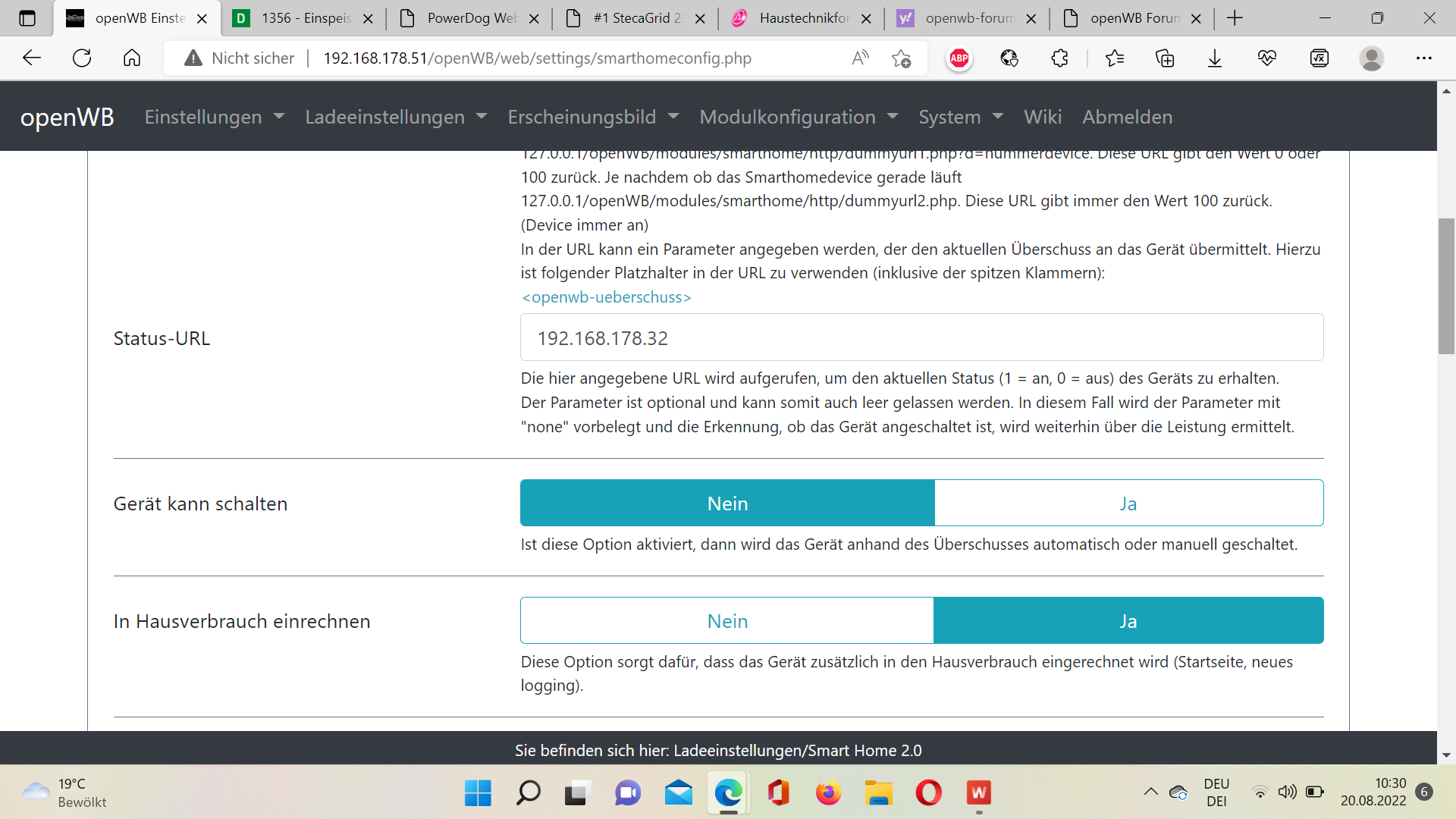This screenshot has height=819, width=1456.
Task: Reload the page with refresh icon
Action: 82,58
